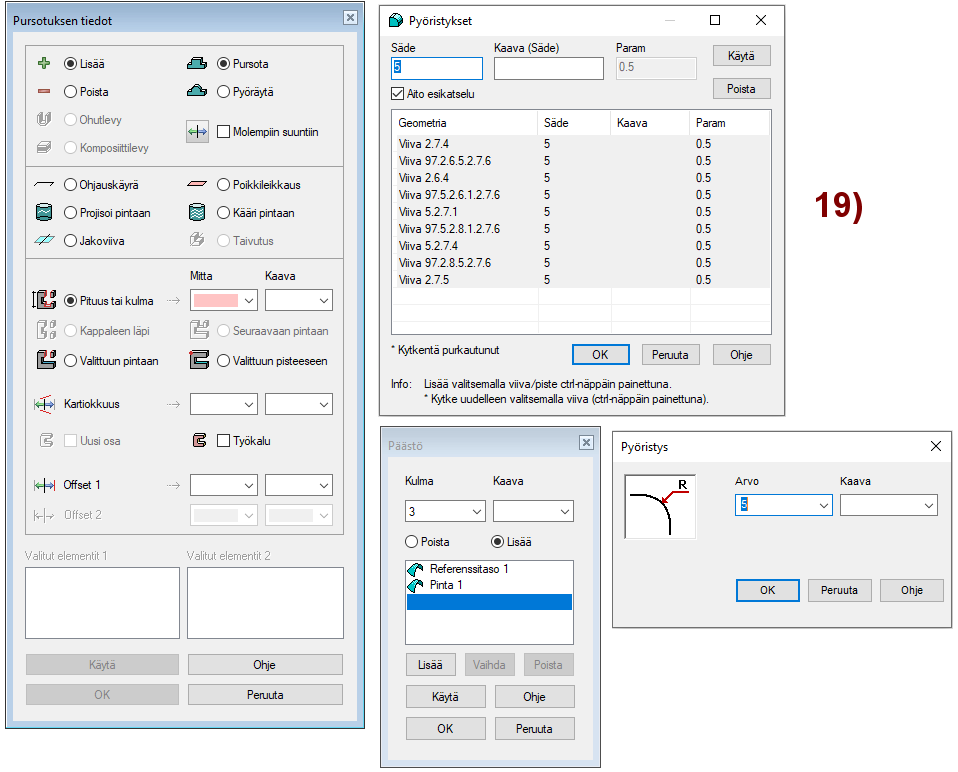958x772 pixels.
Task: Expand the Arvo dropdown in Pyöristys
Action: point(823,506)
